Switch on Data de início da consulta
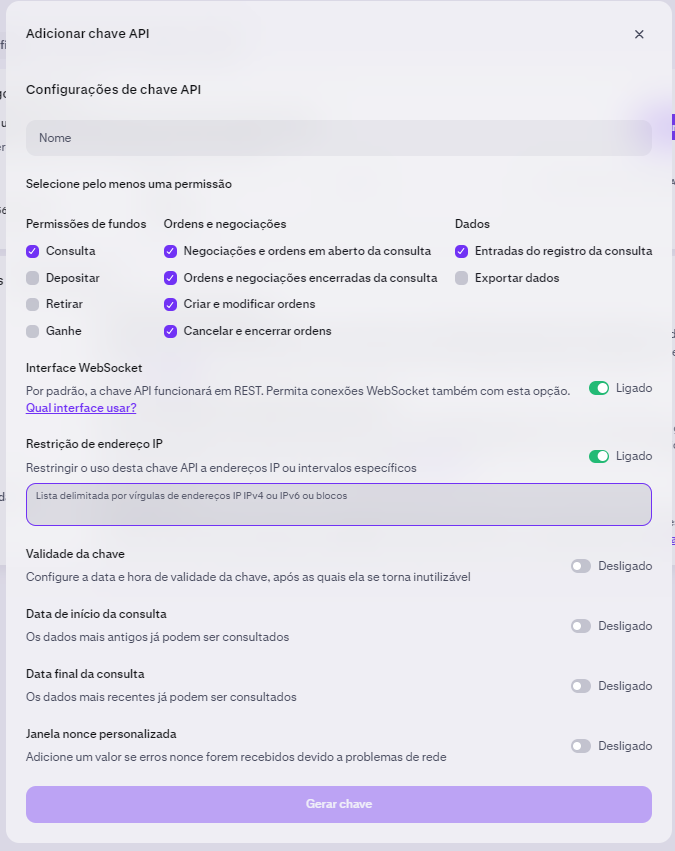675x851 pixels. click(581, 626)
